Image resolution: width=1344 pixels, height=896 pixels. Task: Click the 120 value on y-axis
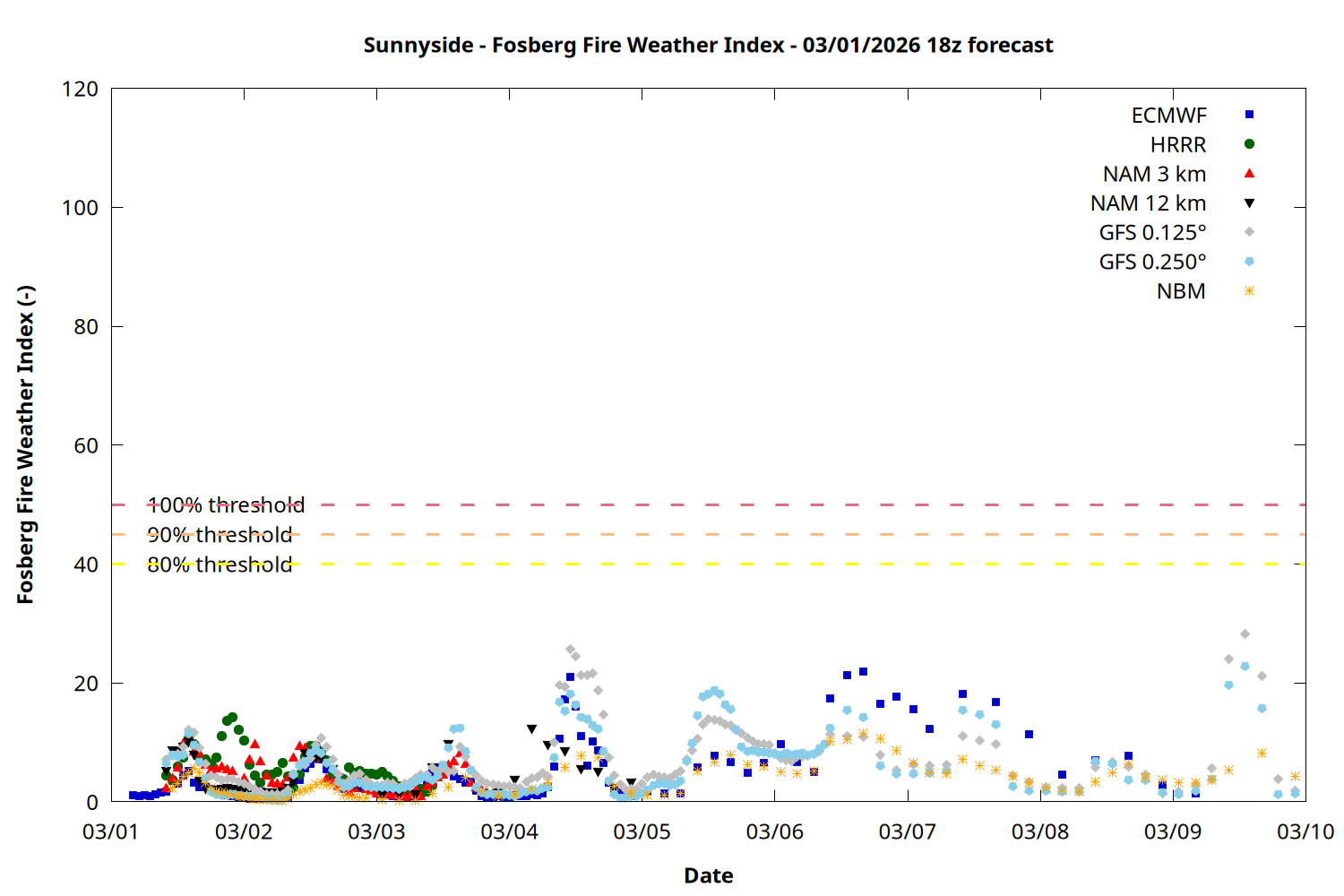tap(80, 89)
